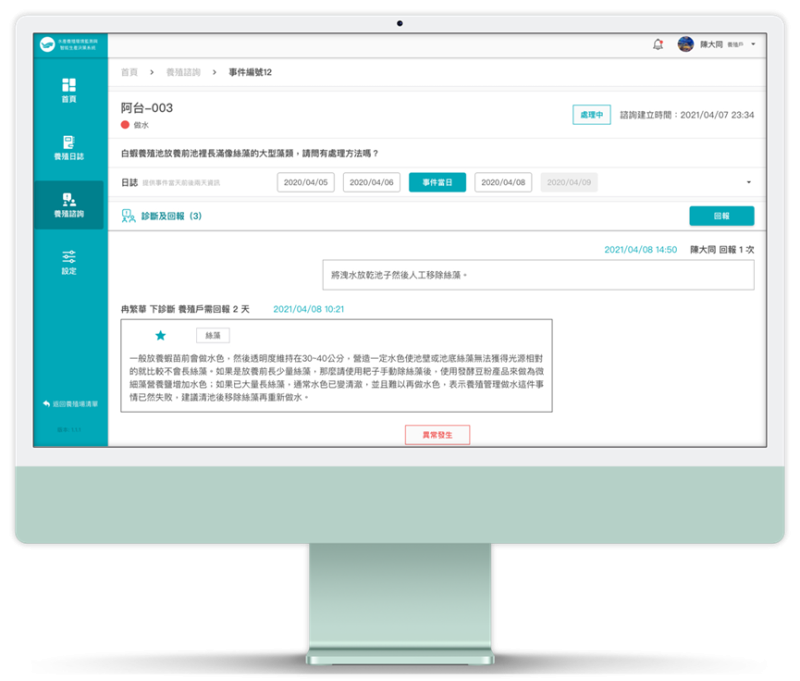Go to 首頁 in the breadcrumb
This screenshot has height=681, width=800.
[x=129, y=73]
